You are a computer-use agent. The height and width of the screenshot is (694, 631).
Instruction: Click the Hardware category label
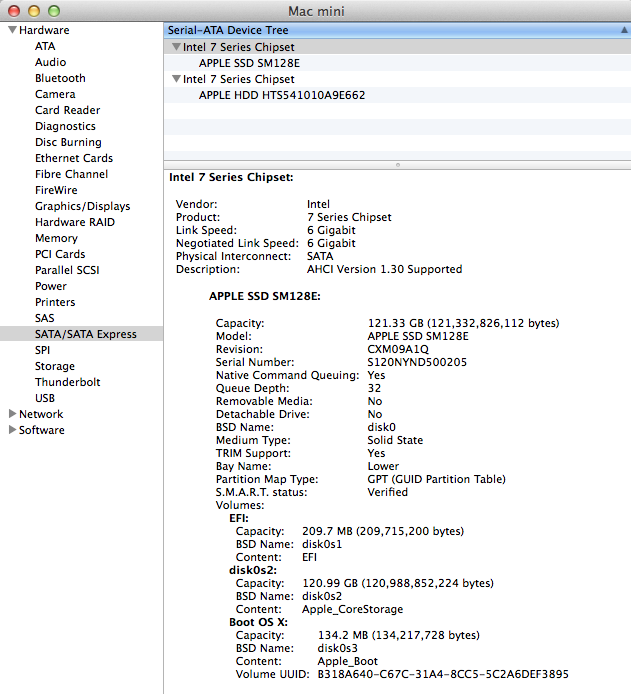[44, 30]
